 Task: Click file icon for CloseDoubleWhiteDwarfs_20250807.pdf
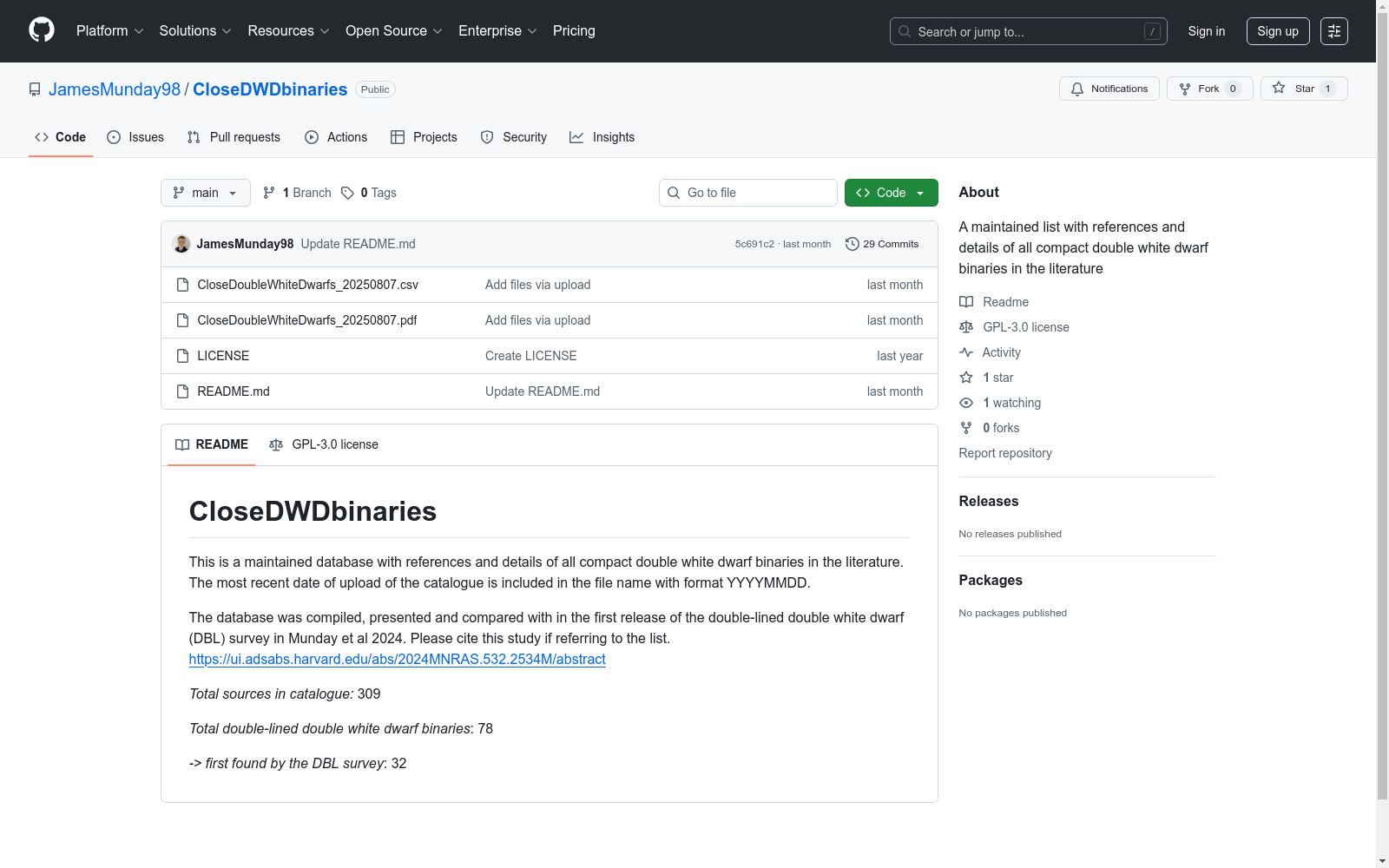click(182, 320)
